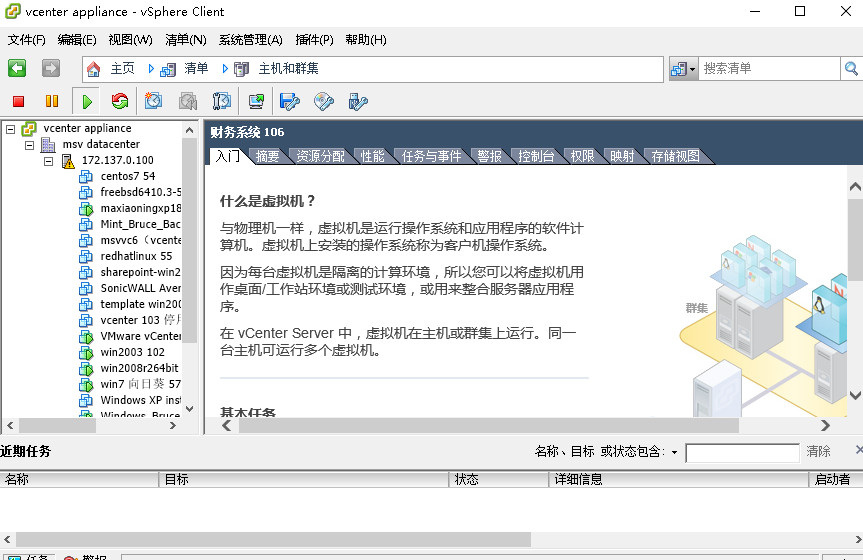Open the 帮助(H) menu
The width and height of the screenshot is (863, 560).
click(x=366, y=40)
